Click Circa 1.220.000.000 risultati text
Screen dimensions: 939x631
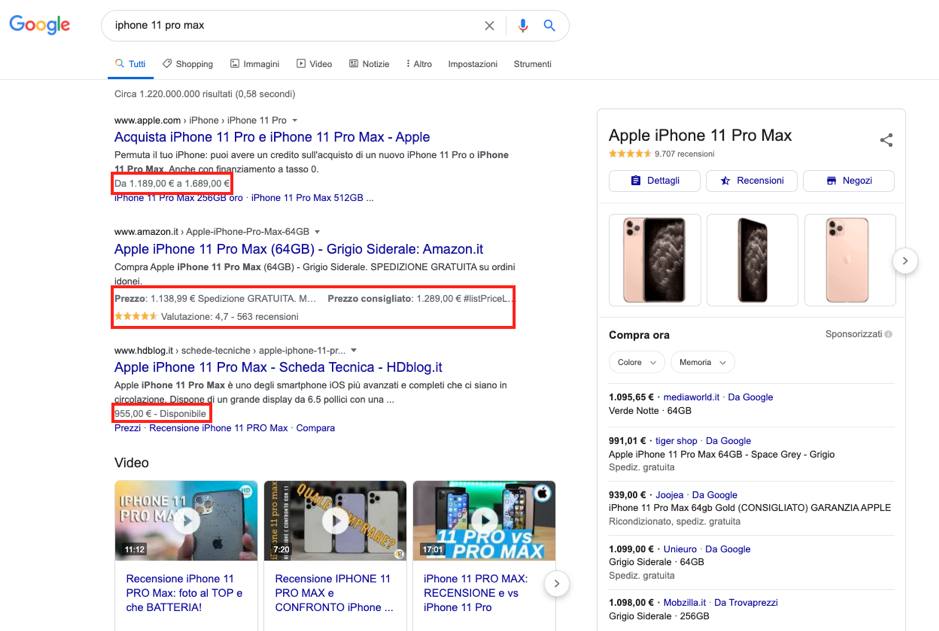click(205, 94)
